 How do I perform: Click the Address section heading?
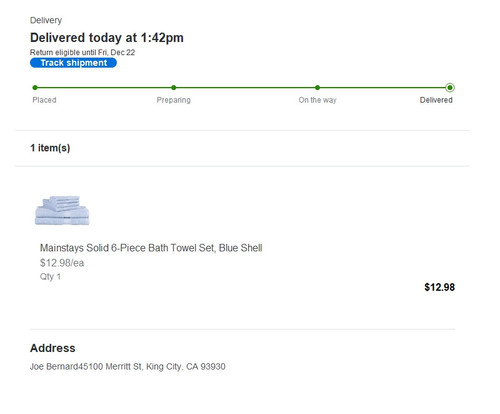pos(53,348)
